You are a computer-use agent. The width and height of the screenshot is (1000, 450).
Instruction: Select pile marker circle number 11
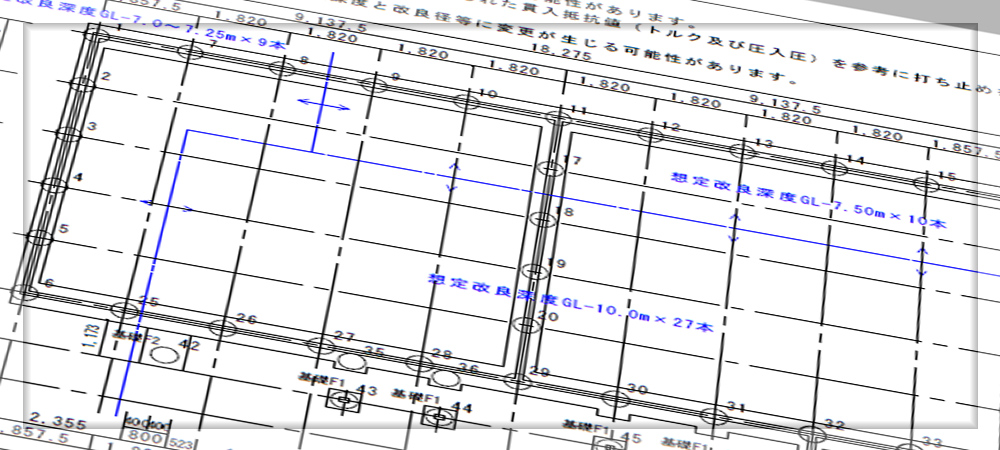[557, 117]
